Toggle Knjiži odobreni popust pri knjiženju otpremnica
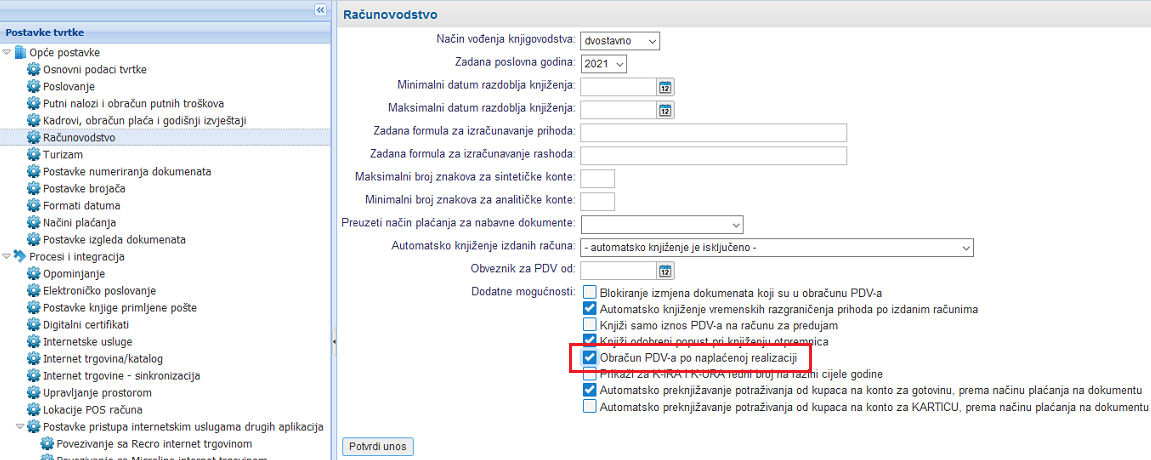Viewport: 1151px width, 460px height. point(589,340)
